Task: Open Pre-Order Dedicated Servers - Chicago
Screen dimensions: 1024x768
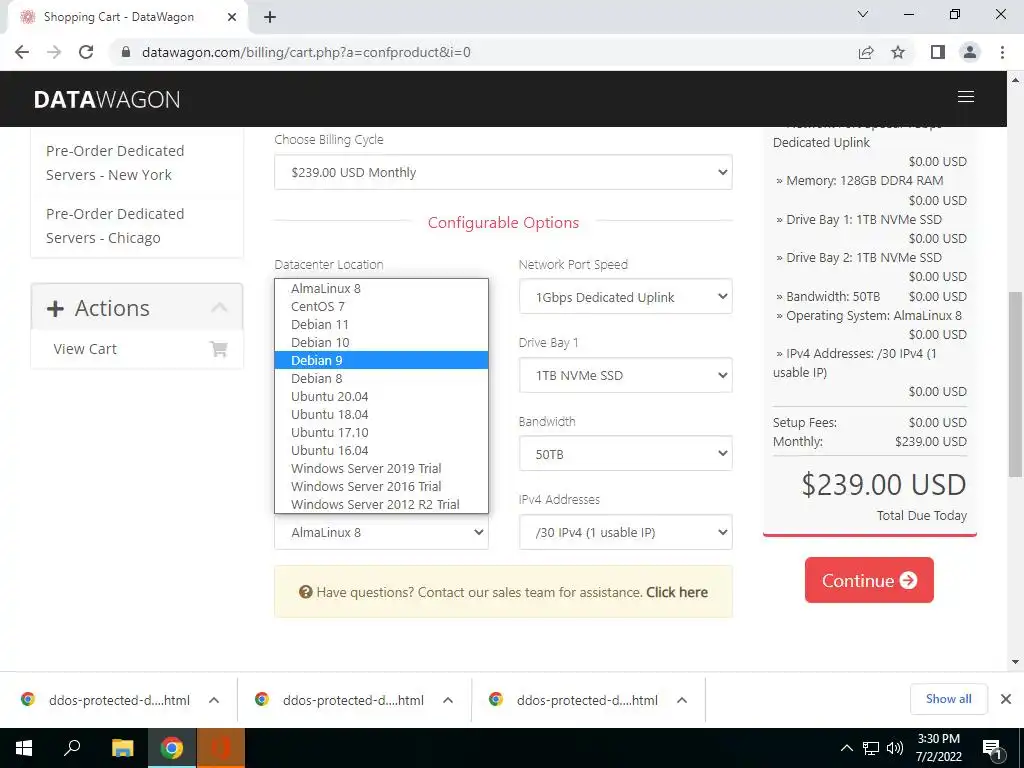Action: (115, 226)
